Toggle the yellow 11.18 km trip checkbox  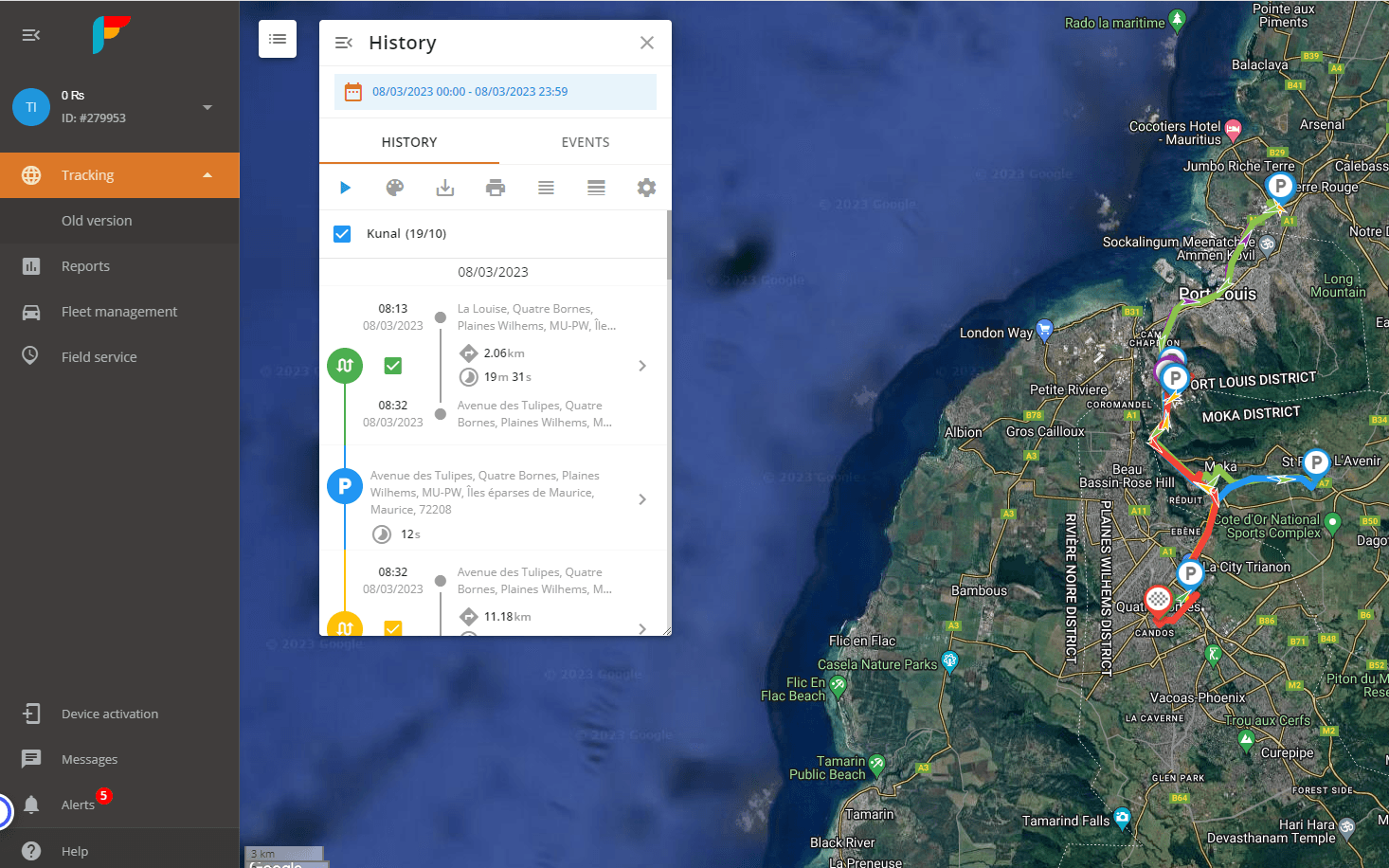393,627
